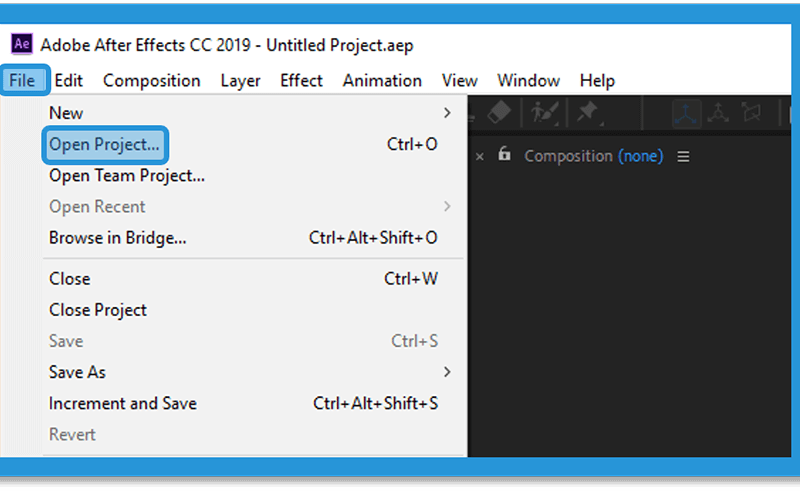This screenshot has width=800, height=491.
Task: Choose the Local Axis Mode icon
Action: (x=686, y=113)
